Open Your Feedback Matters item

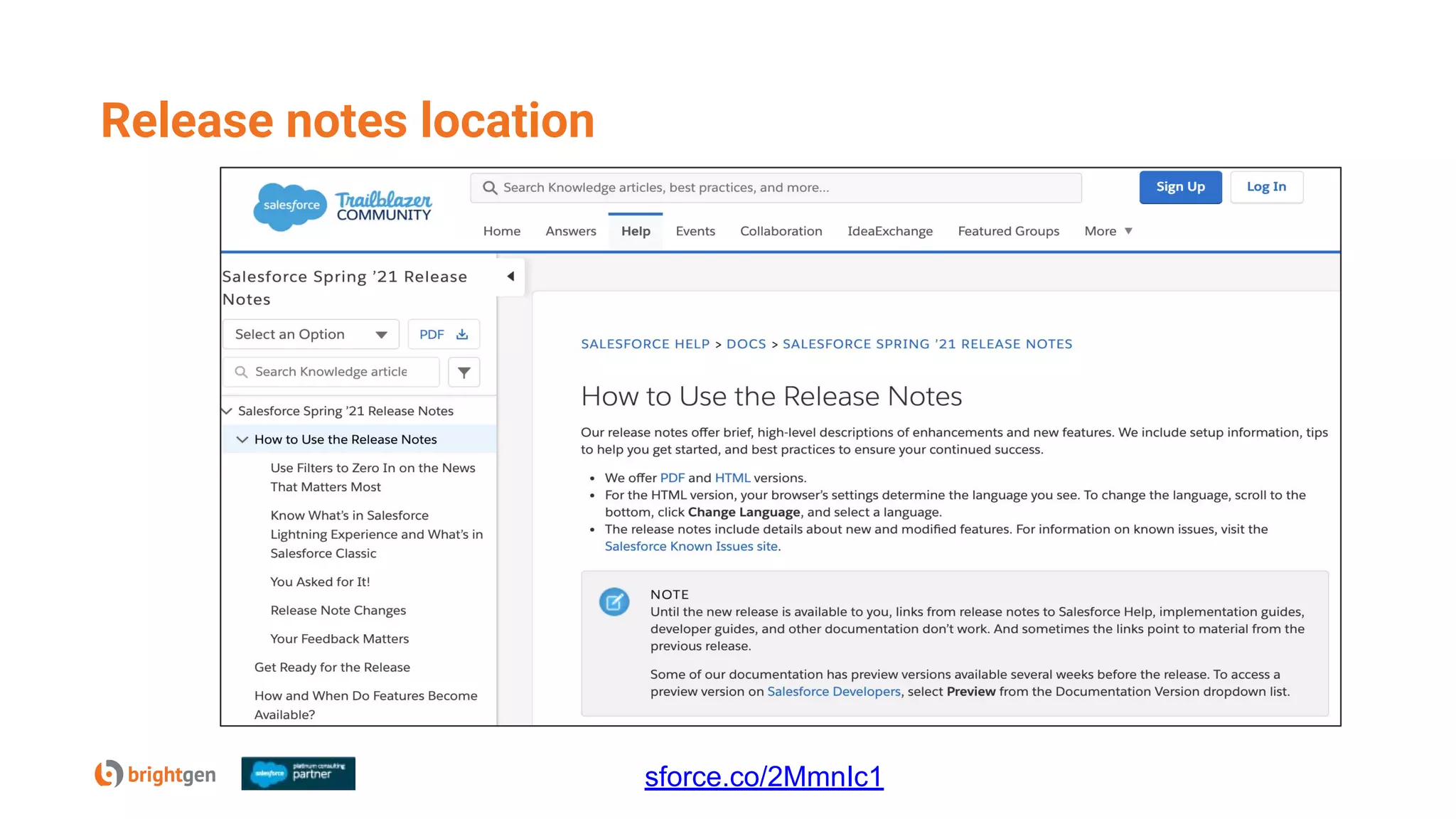(340, 638)
